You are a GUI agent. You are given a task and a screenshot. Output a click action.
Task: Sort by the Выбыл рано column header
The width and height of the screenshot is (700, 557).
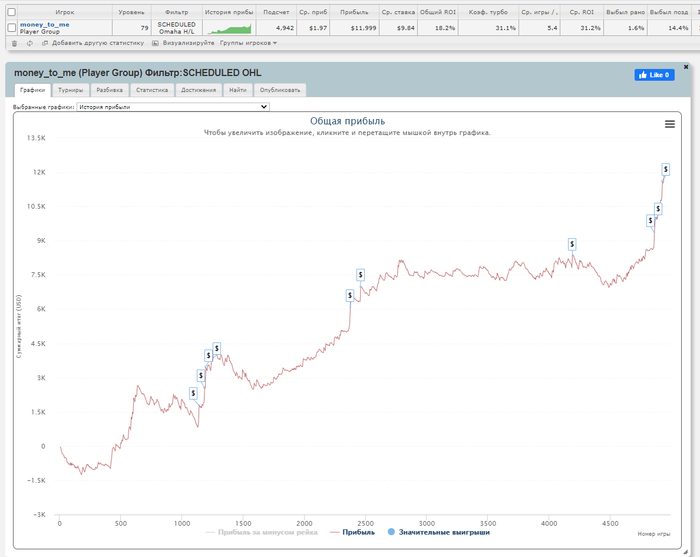coord(625,12)
